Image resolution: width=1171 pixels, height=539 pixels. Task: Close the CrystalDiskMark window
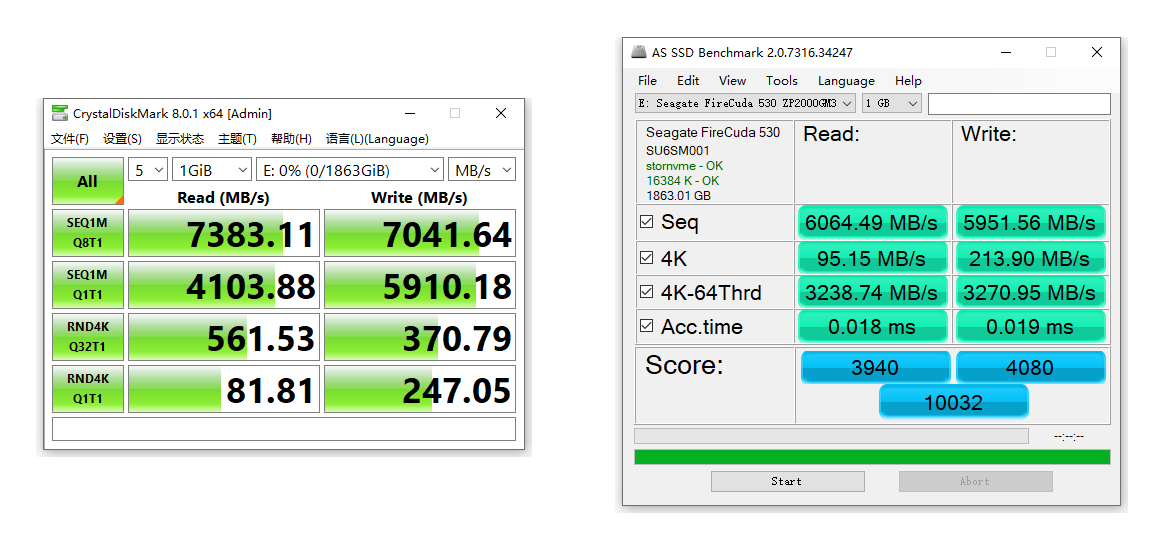500,113
